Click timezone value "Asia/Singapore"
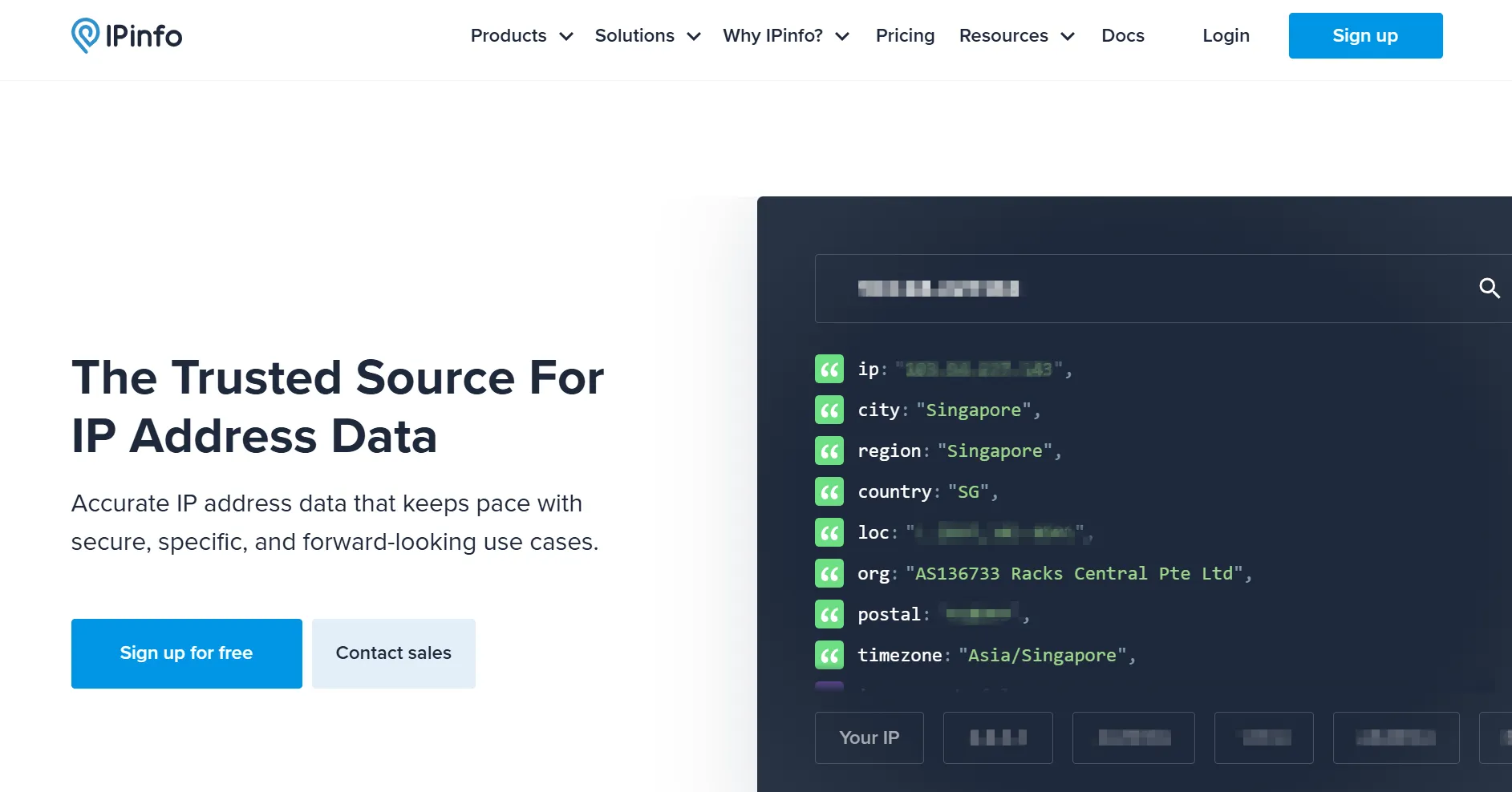Image resolution: width=1512 pixels, height=792 pixels. pyautogui.click(x=1042, y=656)
